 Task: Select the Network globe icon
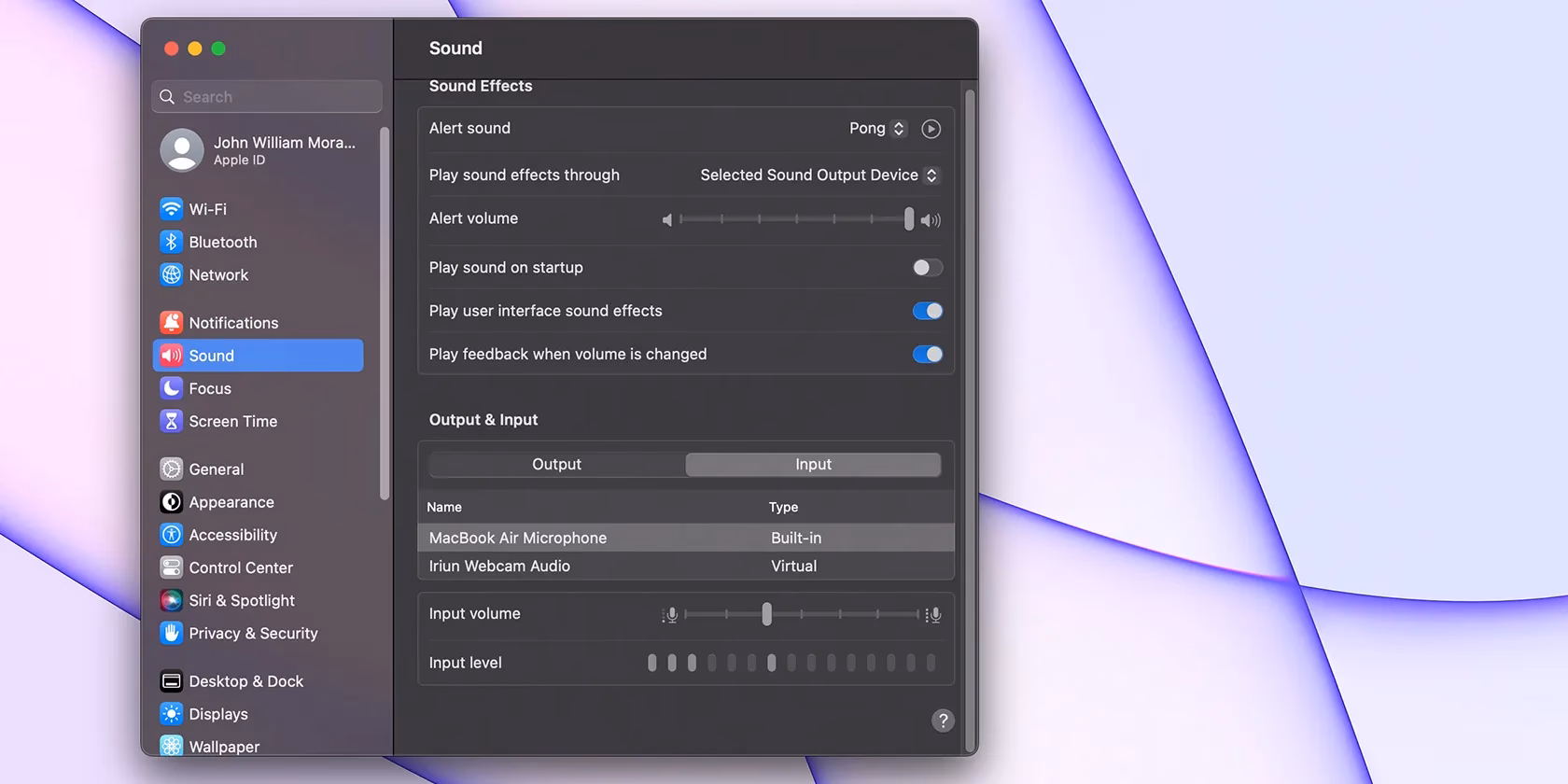(x=171, y=274)
